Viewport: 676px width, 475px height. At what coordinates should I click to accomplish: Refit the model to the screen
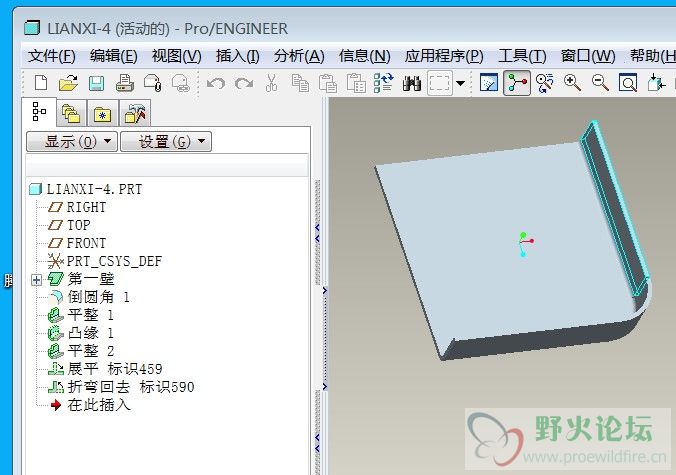628,83
